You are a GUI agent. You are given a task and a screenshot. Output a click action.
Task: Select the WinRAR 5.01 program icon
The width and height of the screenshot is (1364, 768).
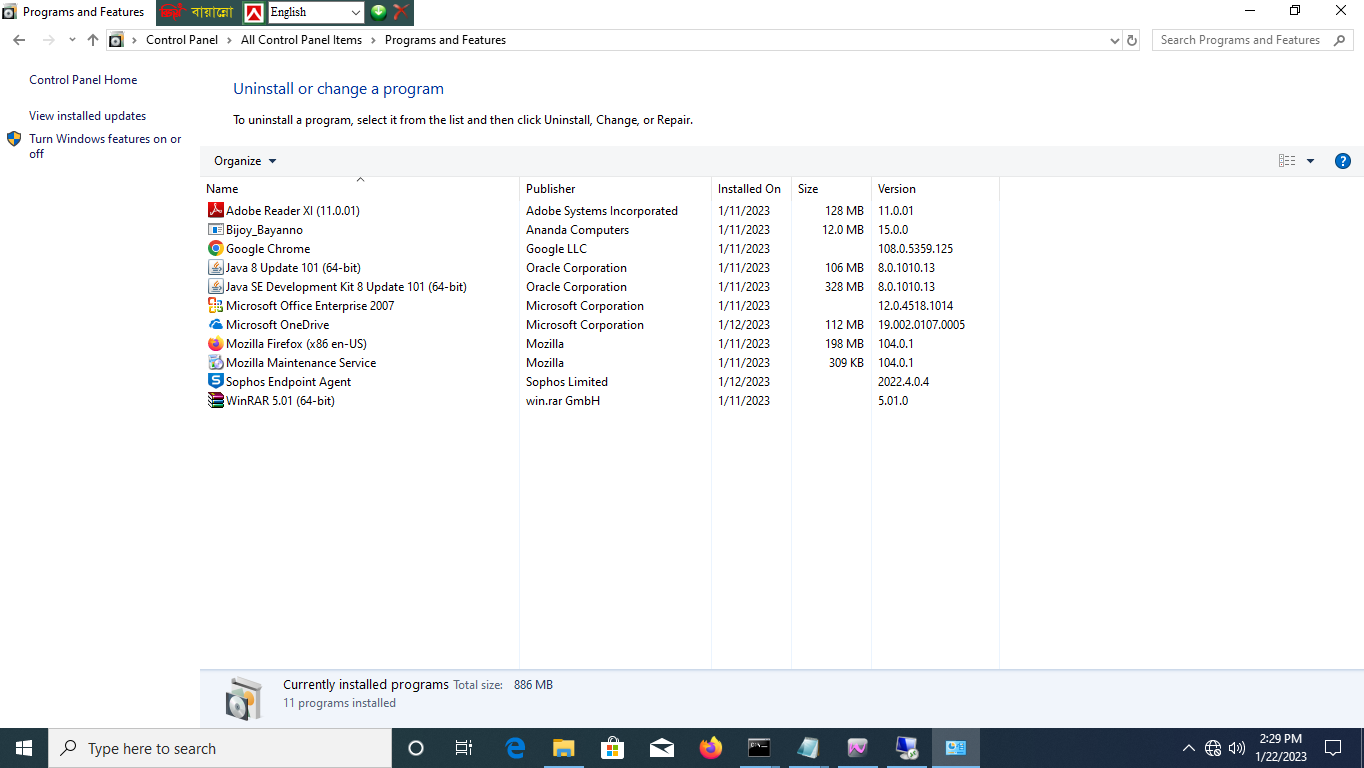click(x=215, y=400)
